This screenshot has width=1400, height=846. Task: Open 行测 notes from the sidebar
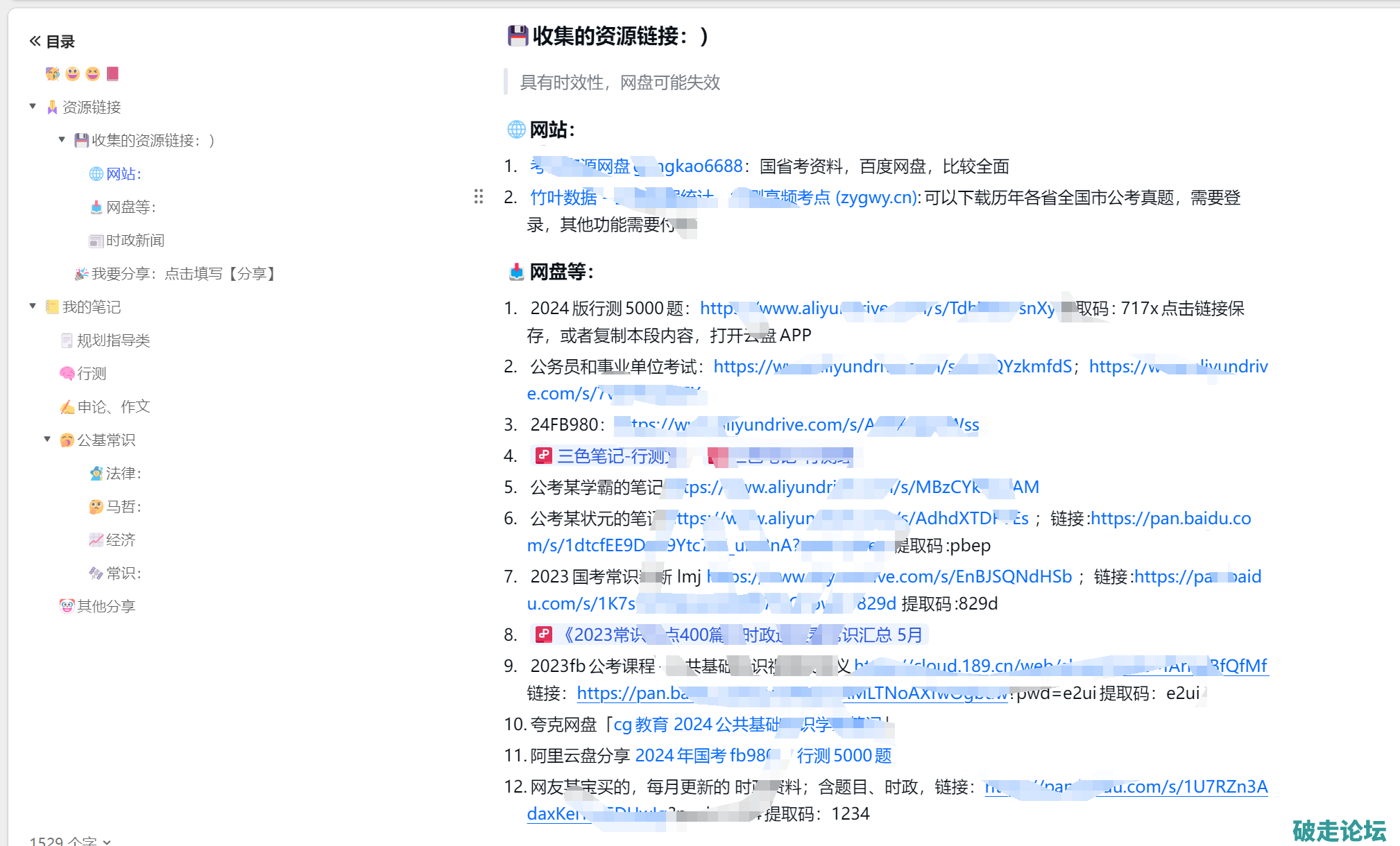pos(92,373)
